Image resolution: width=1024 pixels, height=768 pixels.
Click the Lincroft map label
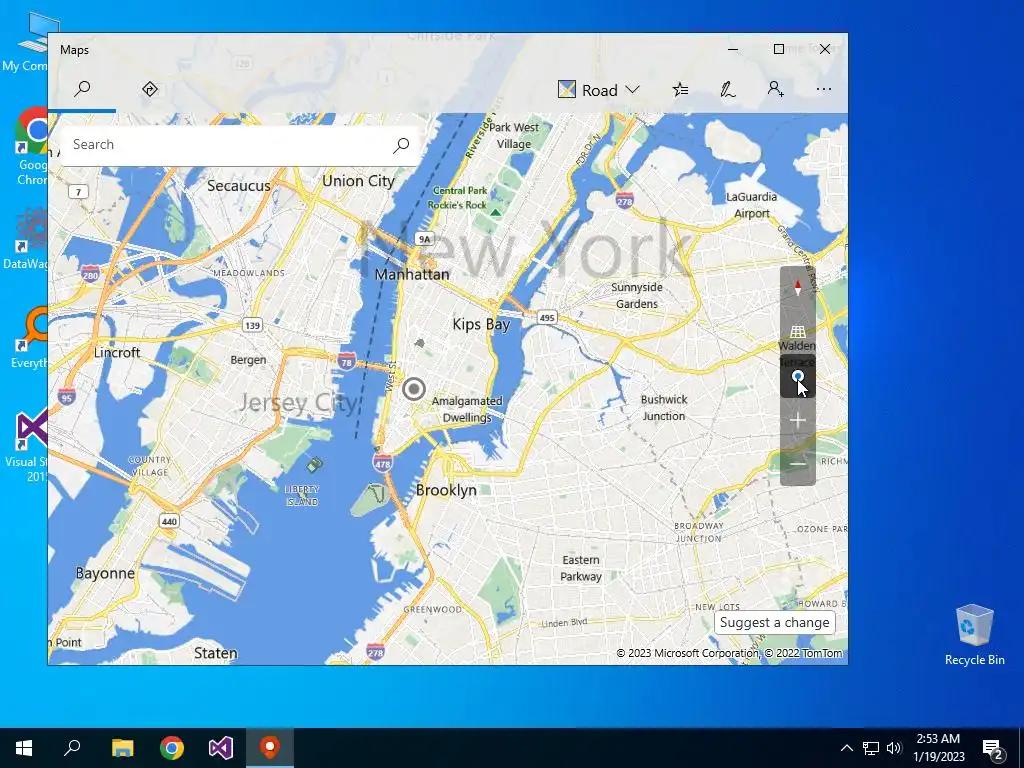coord(117,353)
